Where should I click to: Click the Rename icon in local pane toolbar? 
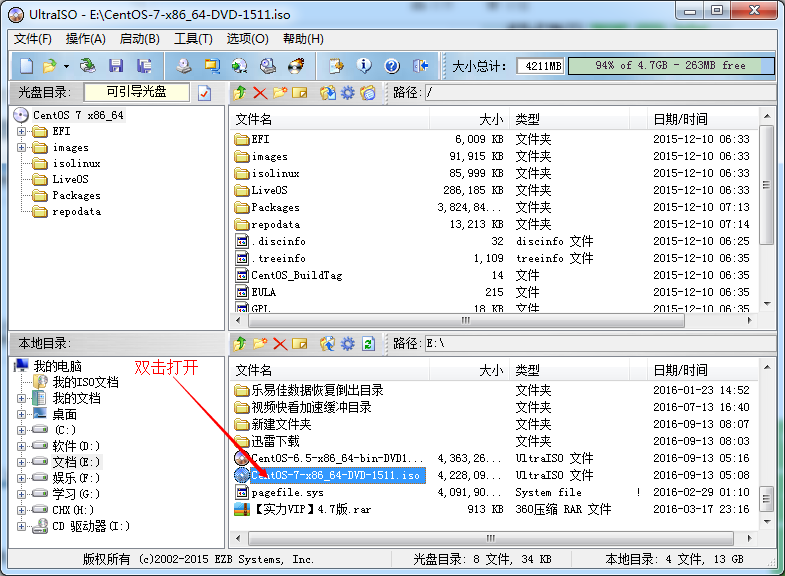299,343
